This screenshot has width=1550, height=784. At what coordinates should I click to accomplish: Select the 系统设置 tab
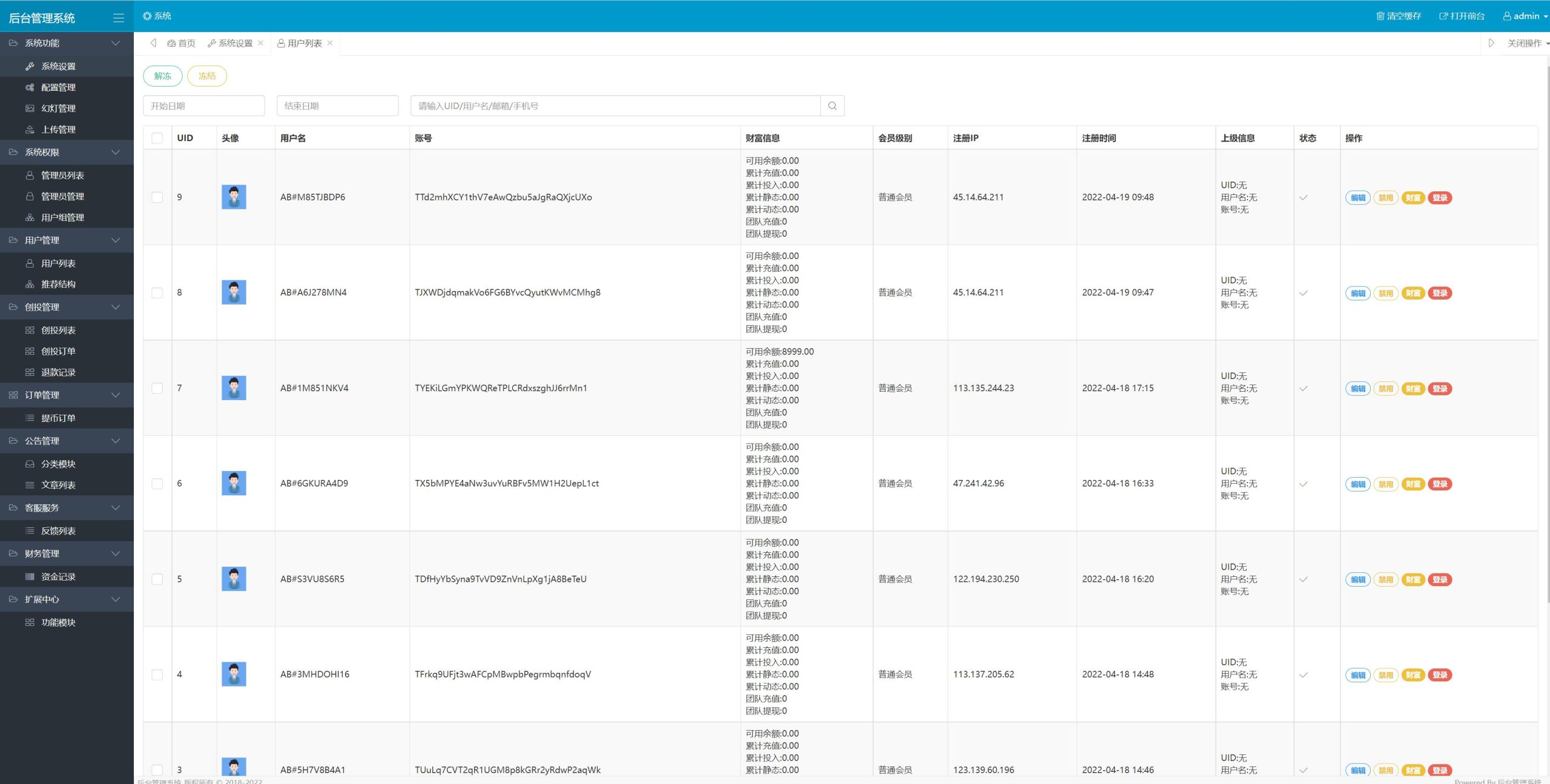[234, 42]
